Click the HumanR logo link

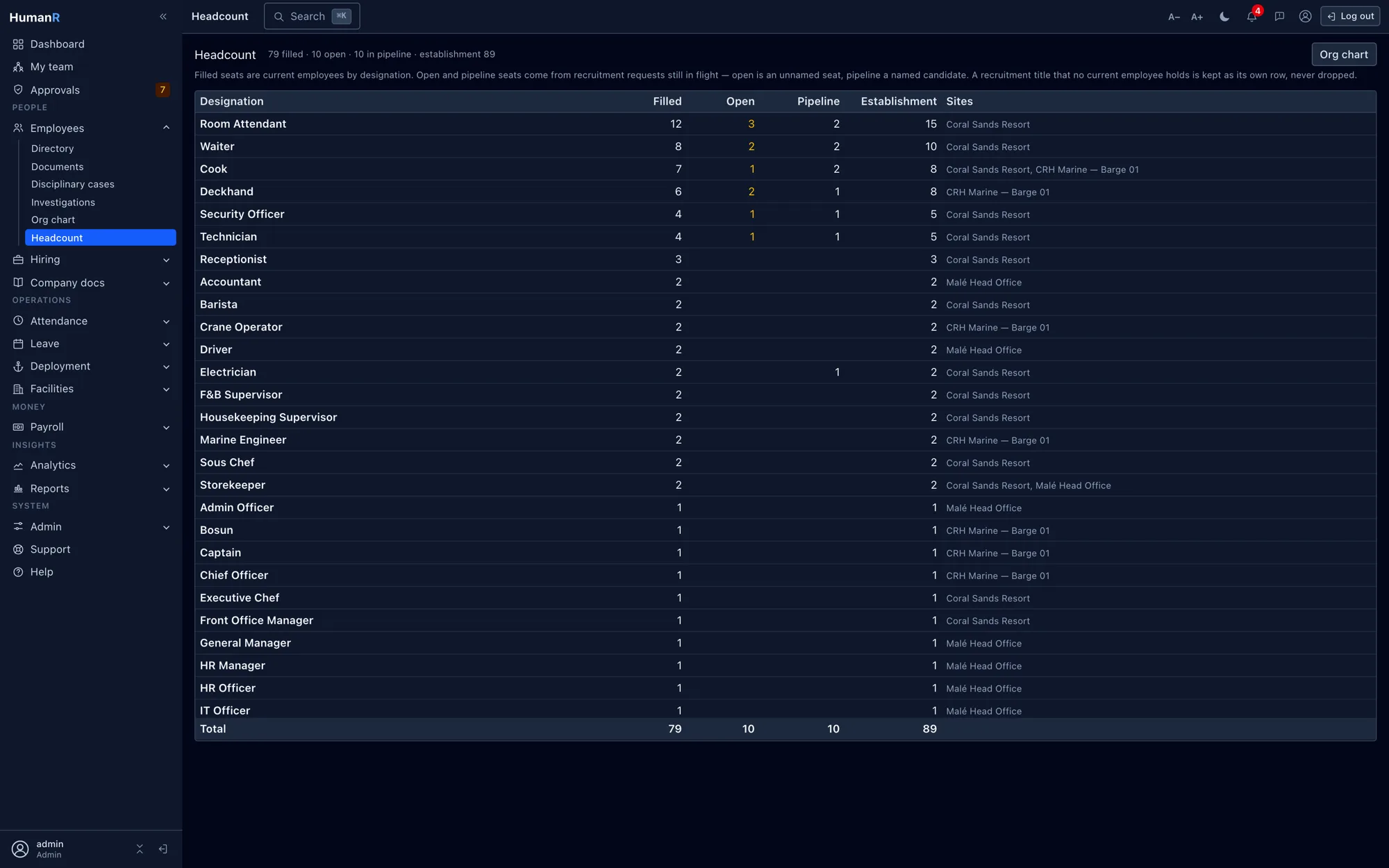35,17
